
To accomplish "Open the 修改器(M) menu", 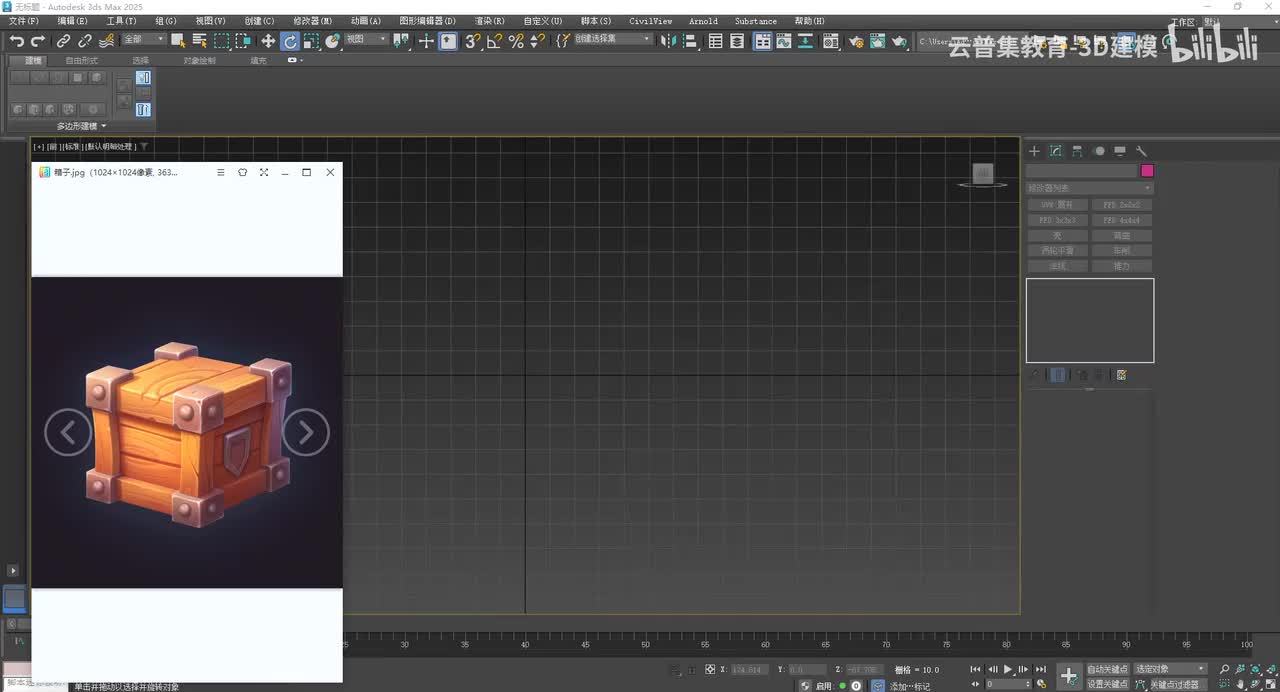I will (313, 21).
